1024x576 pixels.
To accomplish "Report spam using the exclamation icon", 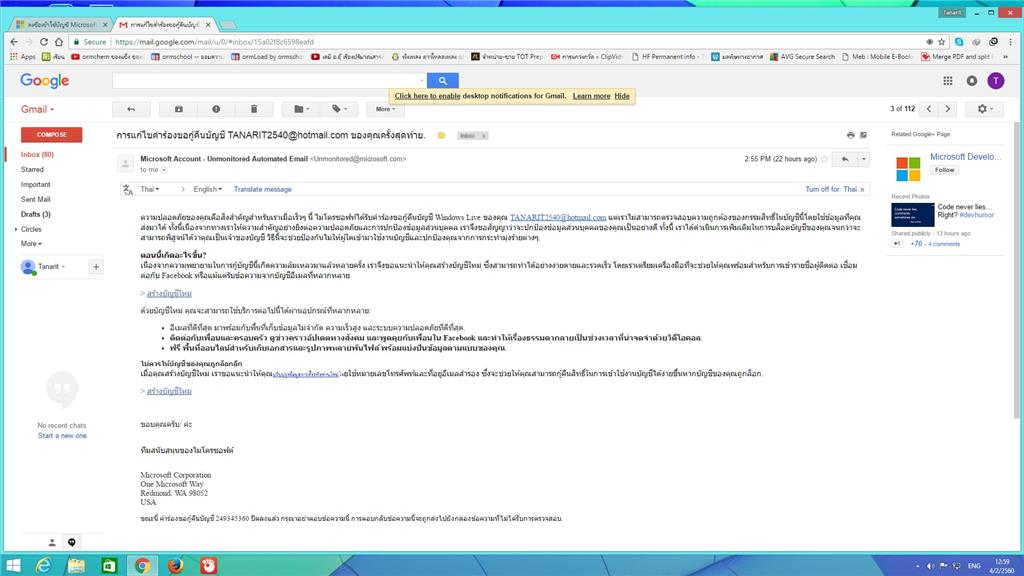I will pos(216,109).
